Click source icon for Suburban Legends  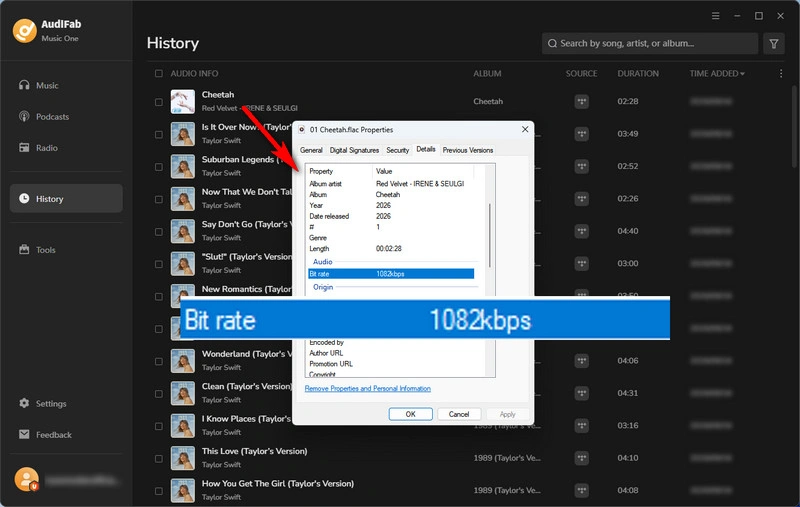(x=581, y=166)
